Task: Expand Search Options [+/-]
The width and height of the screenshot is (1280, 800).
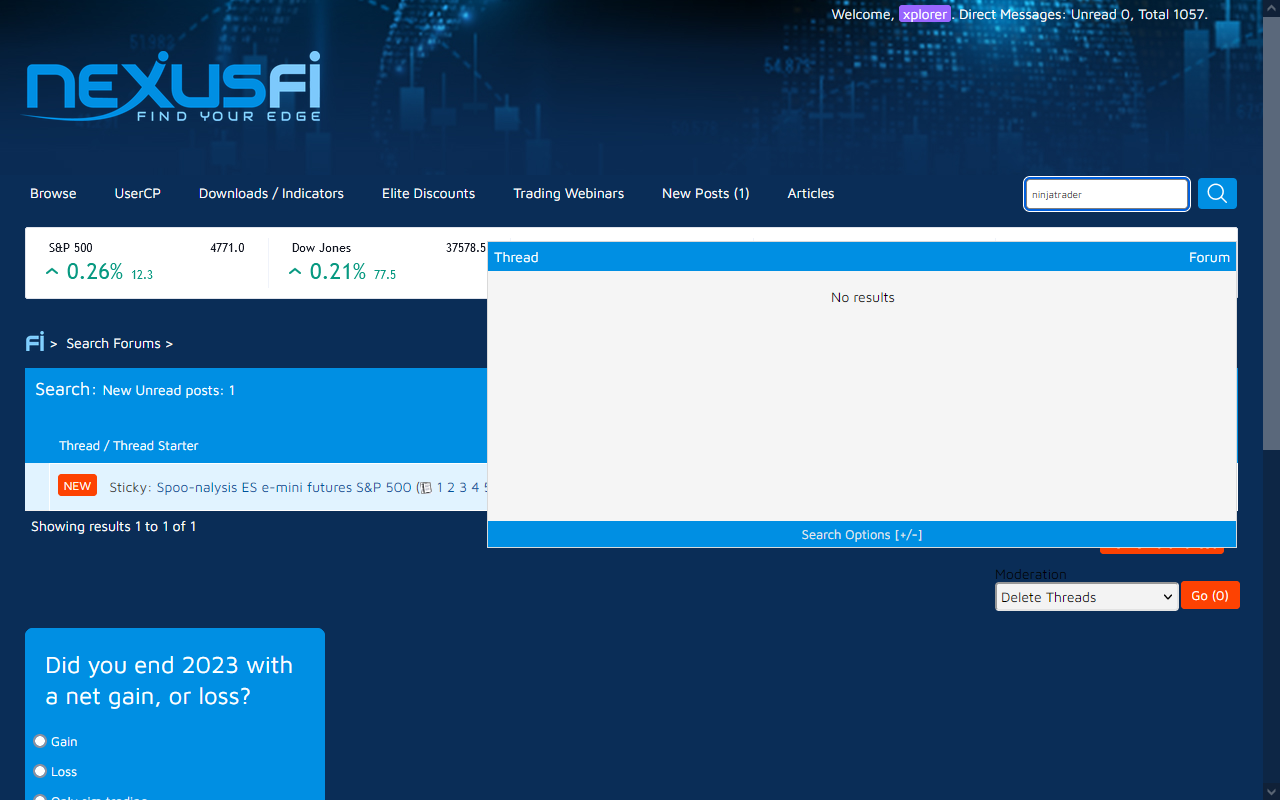Action: tap(862, 535)
